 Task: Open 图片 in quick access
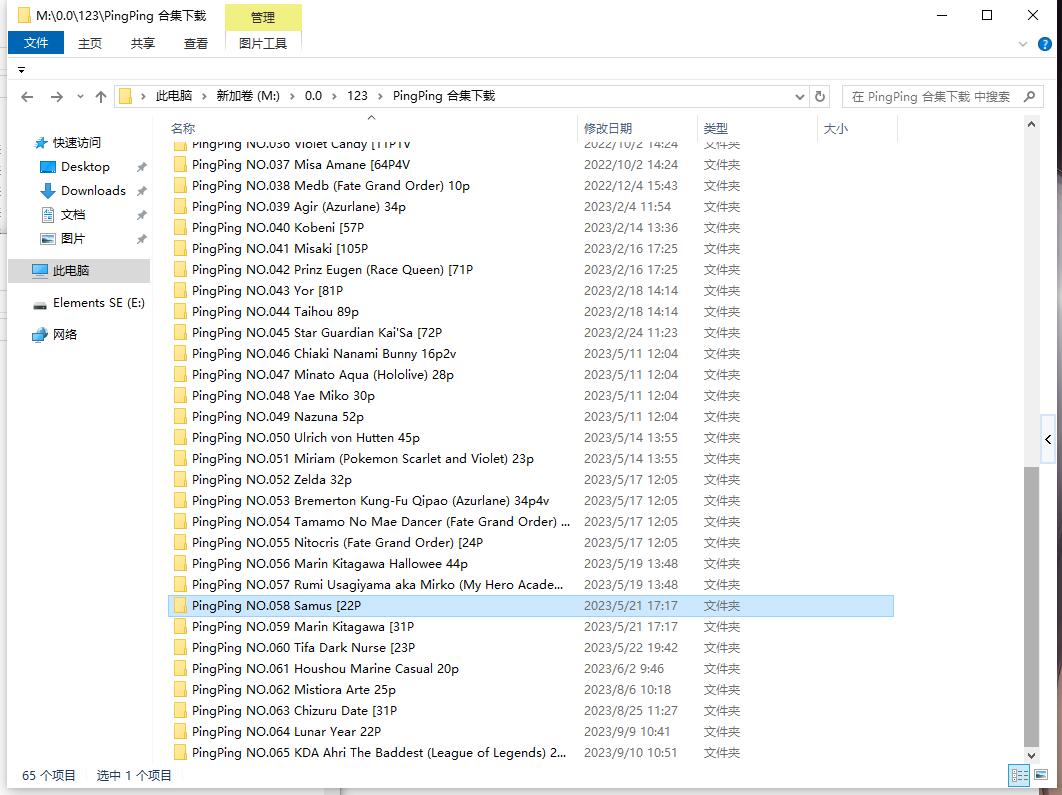click(72, 238)
